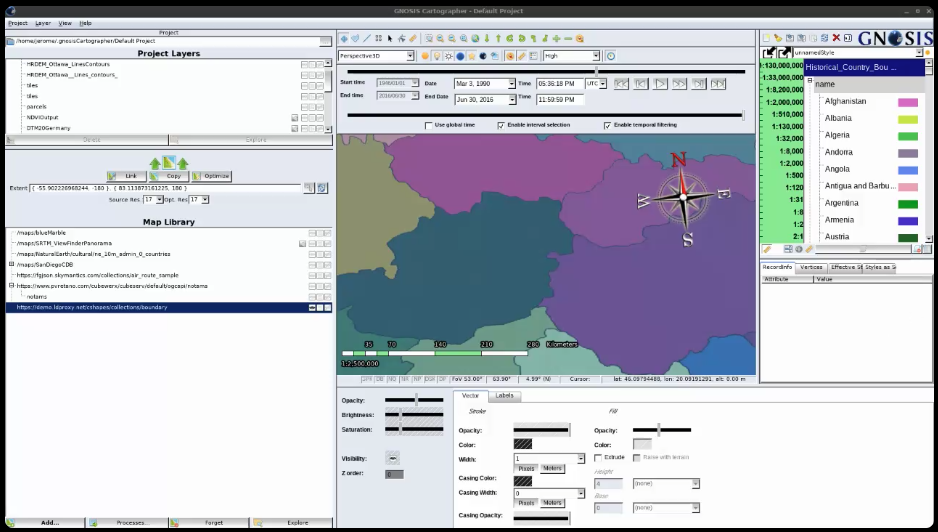Click the pink Afghanistan color swatch
Image resolution: width=938 pixels, height=532 pixels.
907,102
